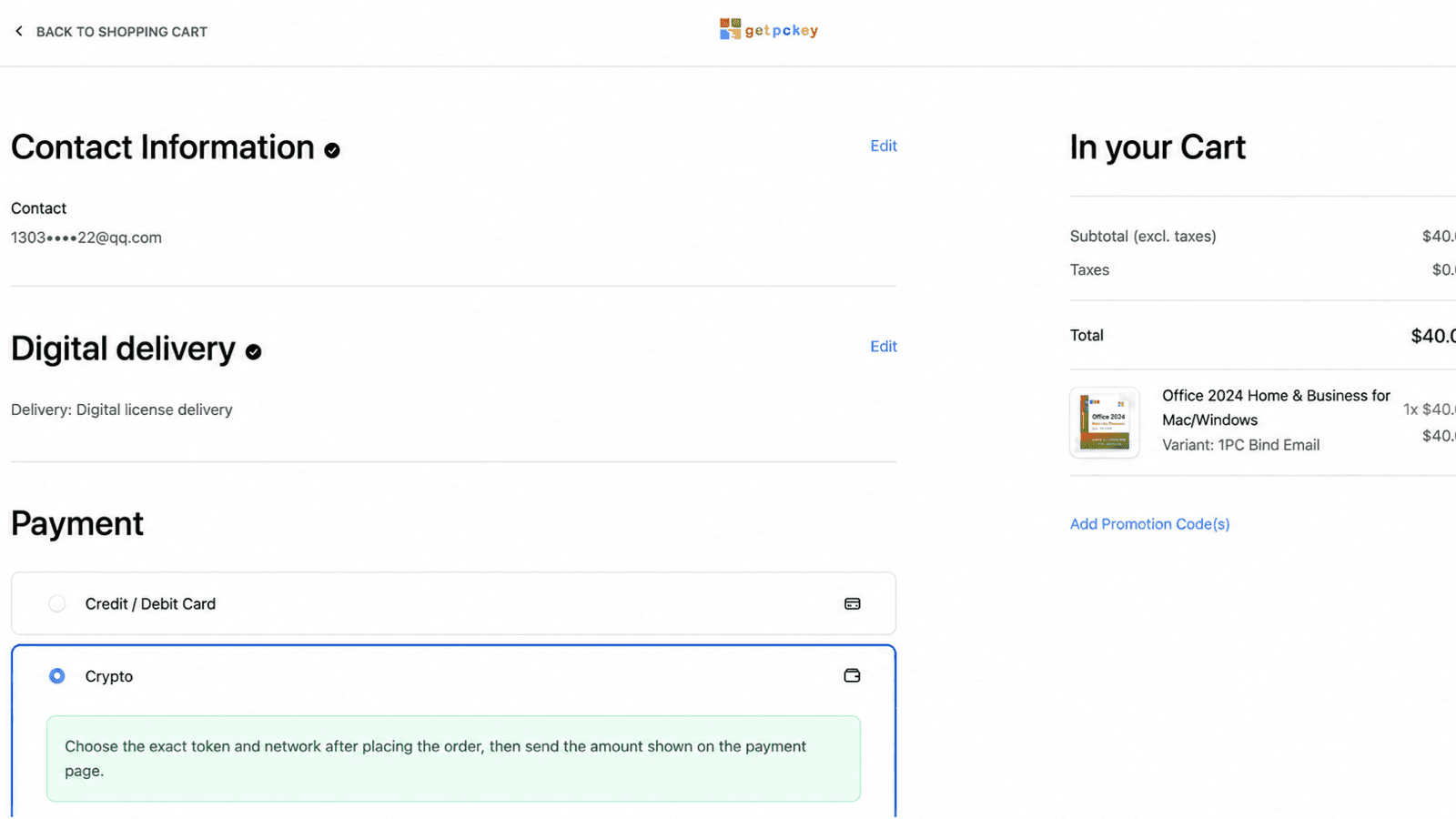Click the 'Total' label in cart
Image resolution: width=1456 pixels, height=819 pixels.
(1087, 335)
